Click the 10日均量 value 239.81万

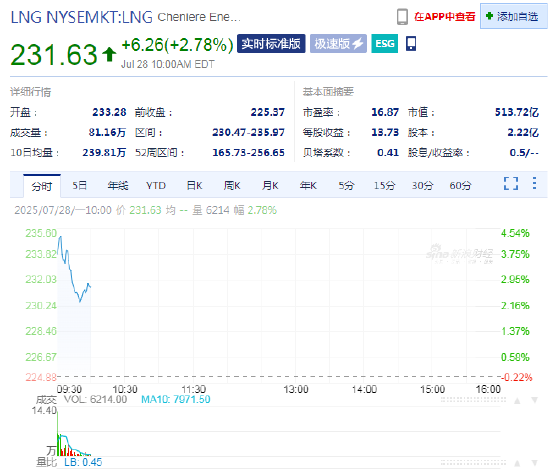(104, 153)
